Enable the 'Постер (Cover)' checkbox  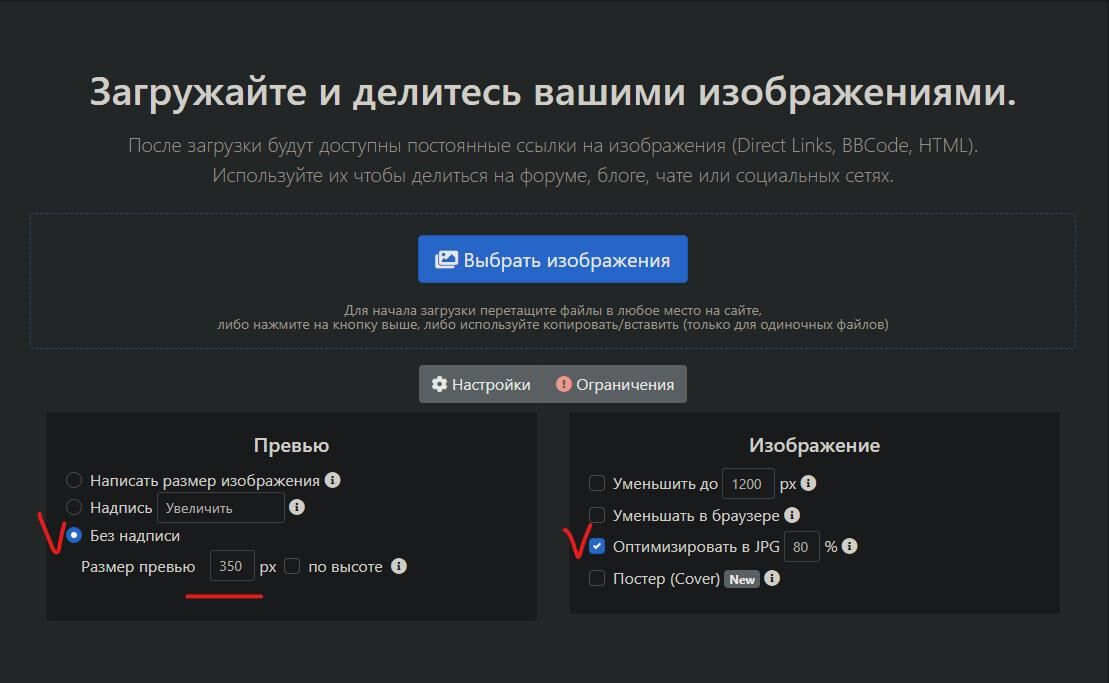pyautogui.click(x=597, y=578)
